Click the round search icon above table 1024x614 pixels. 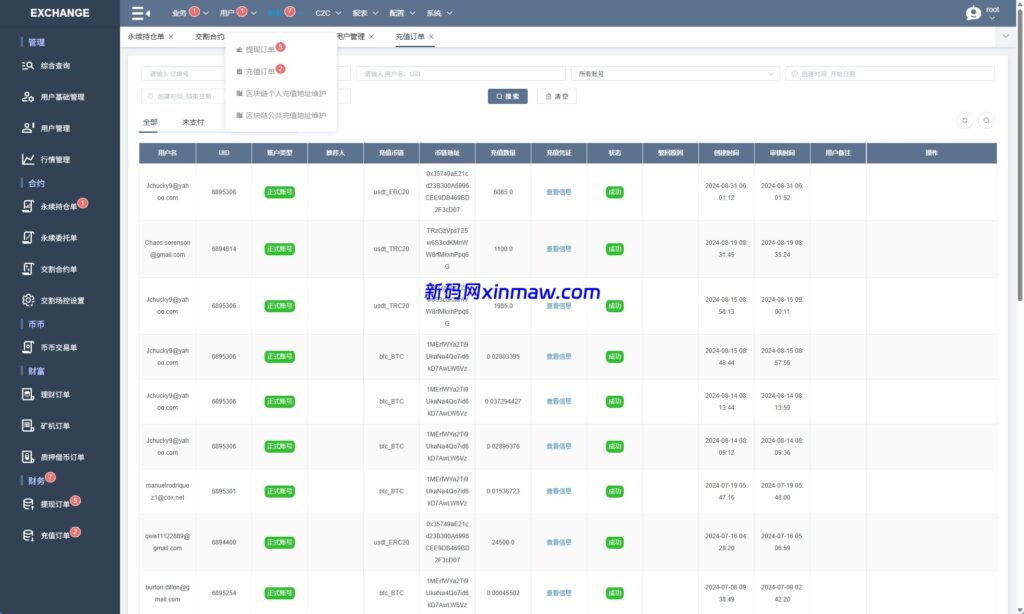pos(986,120)
